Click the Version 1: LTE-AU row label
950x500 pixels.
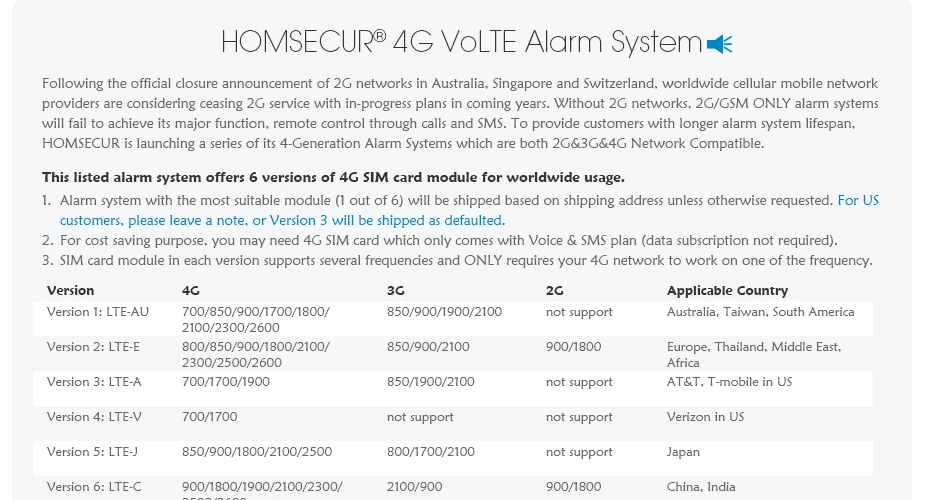point(98,312)
